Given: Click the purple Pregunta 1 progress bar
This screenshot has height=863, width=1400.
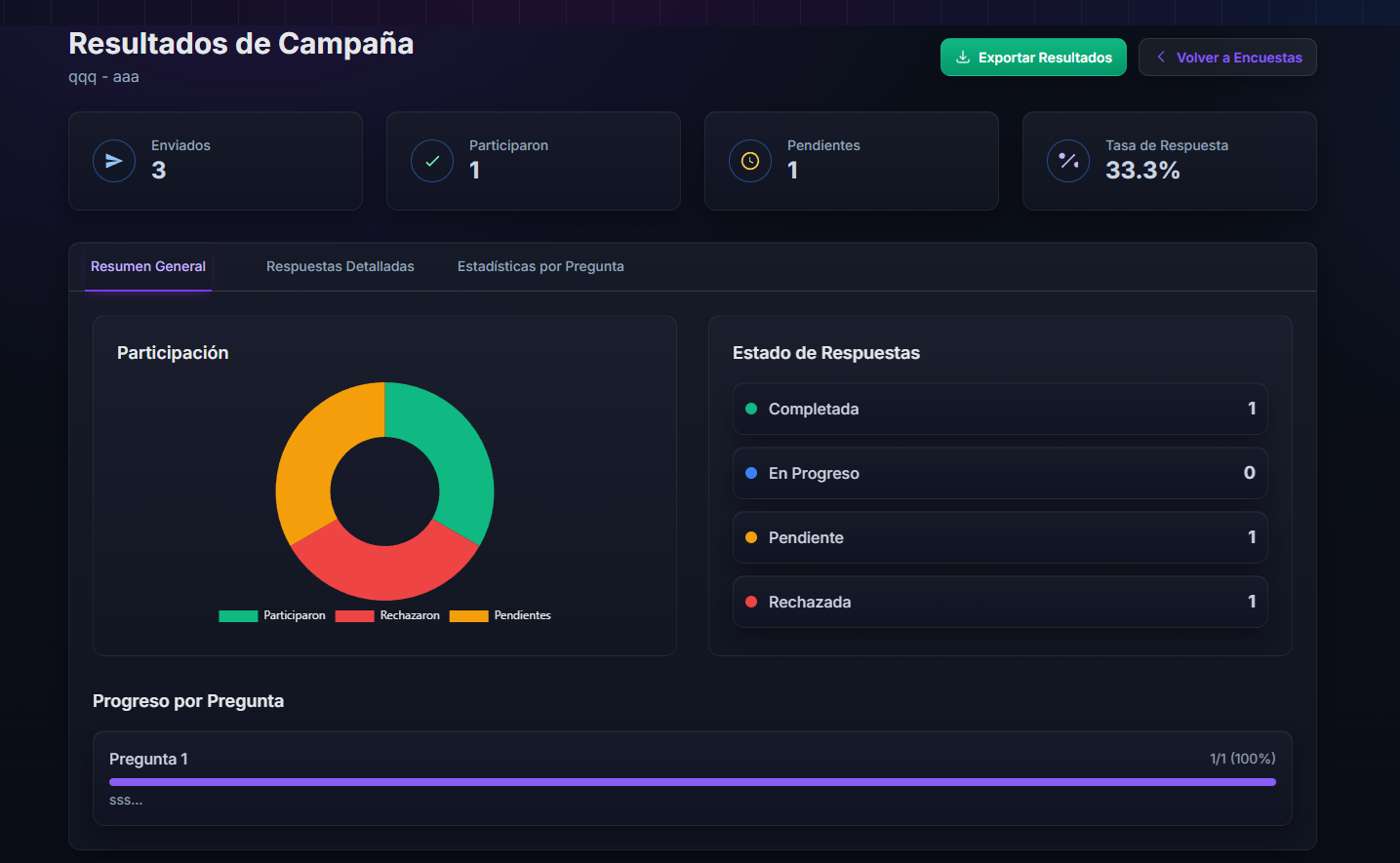Looking at the screenshot, I should point(693,781).
